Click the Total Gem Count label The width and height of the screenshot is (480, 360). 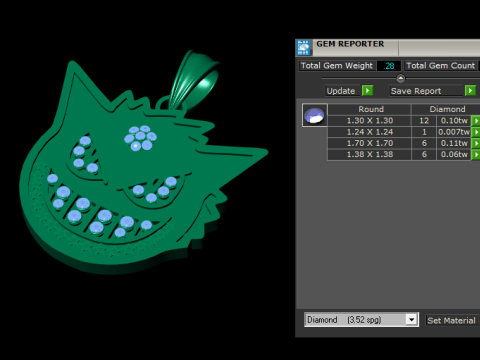[441, 66]
